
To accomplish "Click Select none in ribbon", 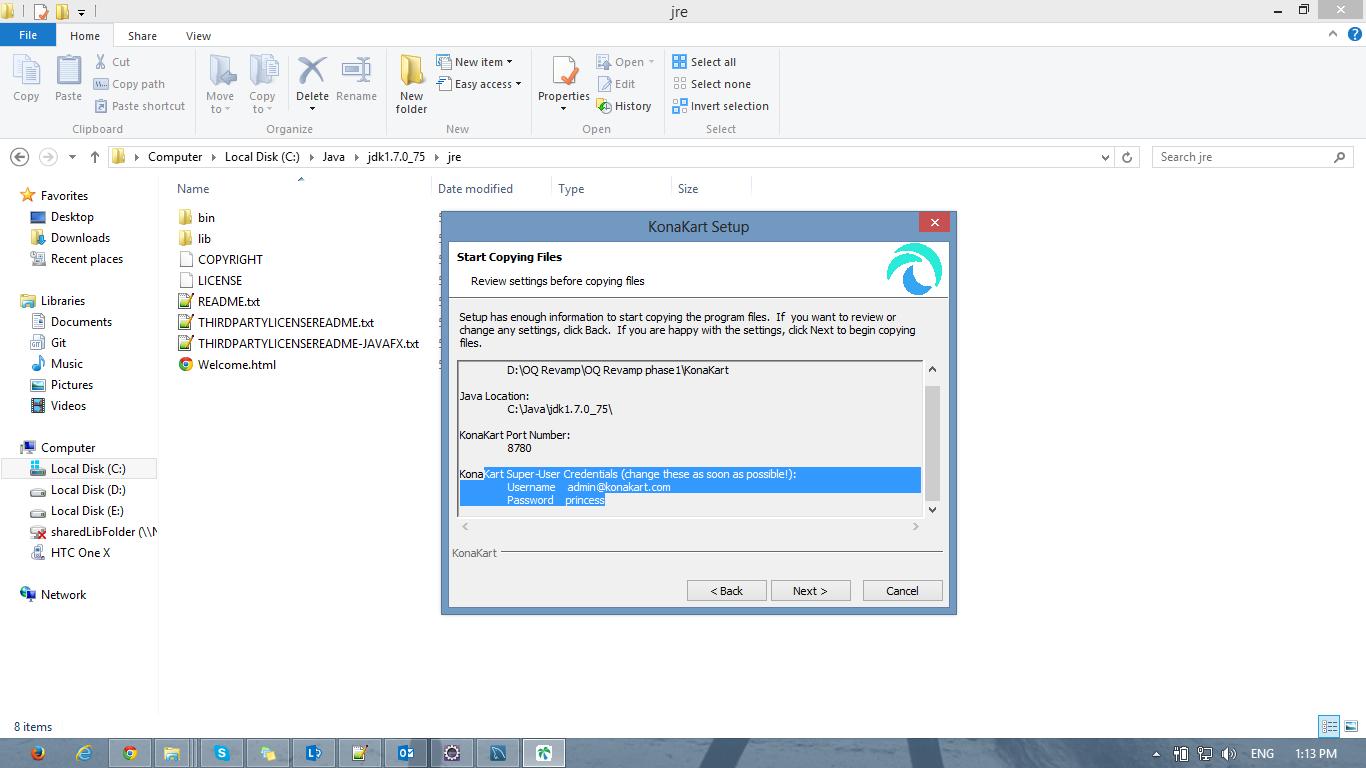I will coord(712,84).
